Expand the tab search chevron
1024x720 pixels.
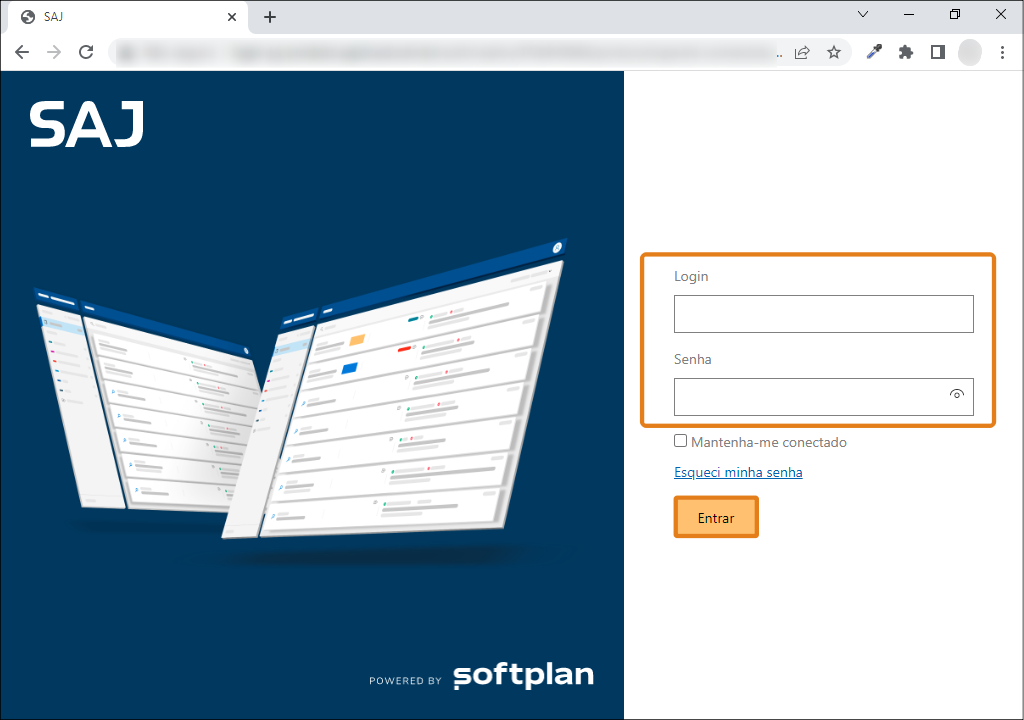pyautogui.click(x=864, y=15)
